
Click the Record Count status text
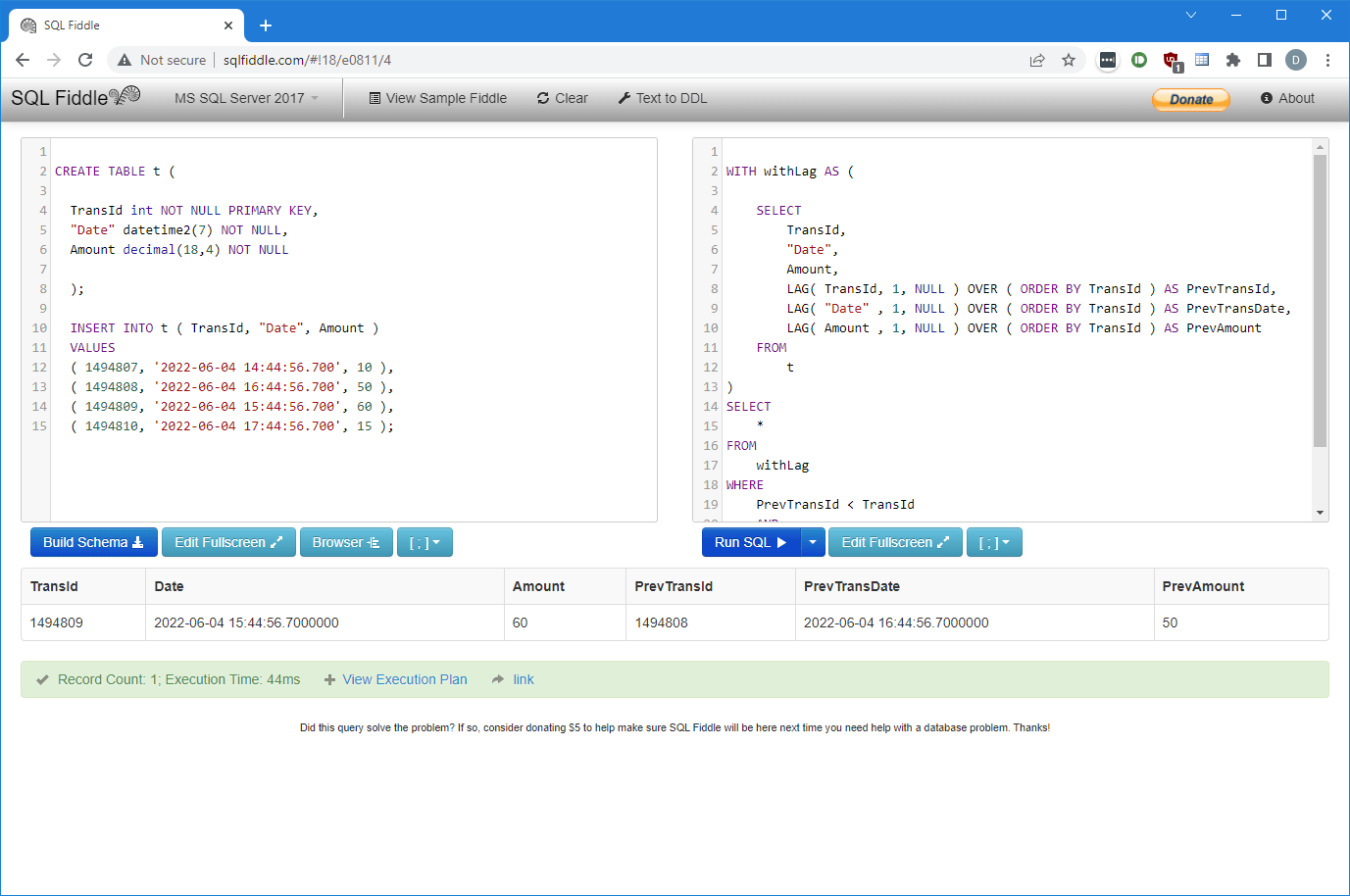click(x=179, y=679)
